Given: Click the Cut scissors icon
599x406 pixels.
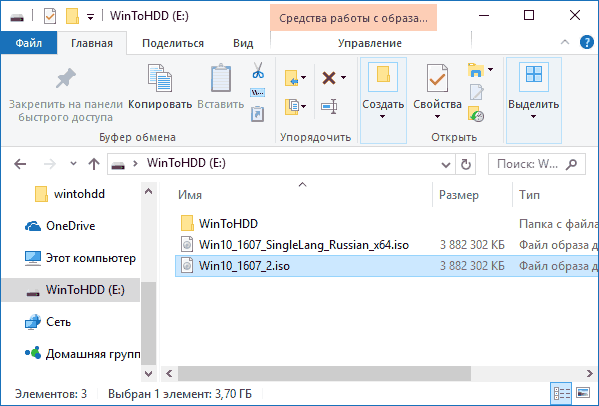Looking at the screenshot, I should point(258,70).
